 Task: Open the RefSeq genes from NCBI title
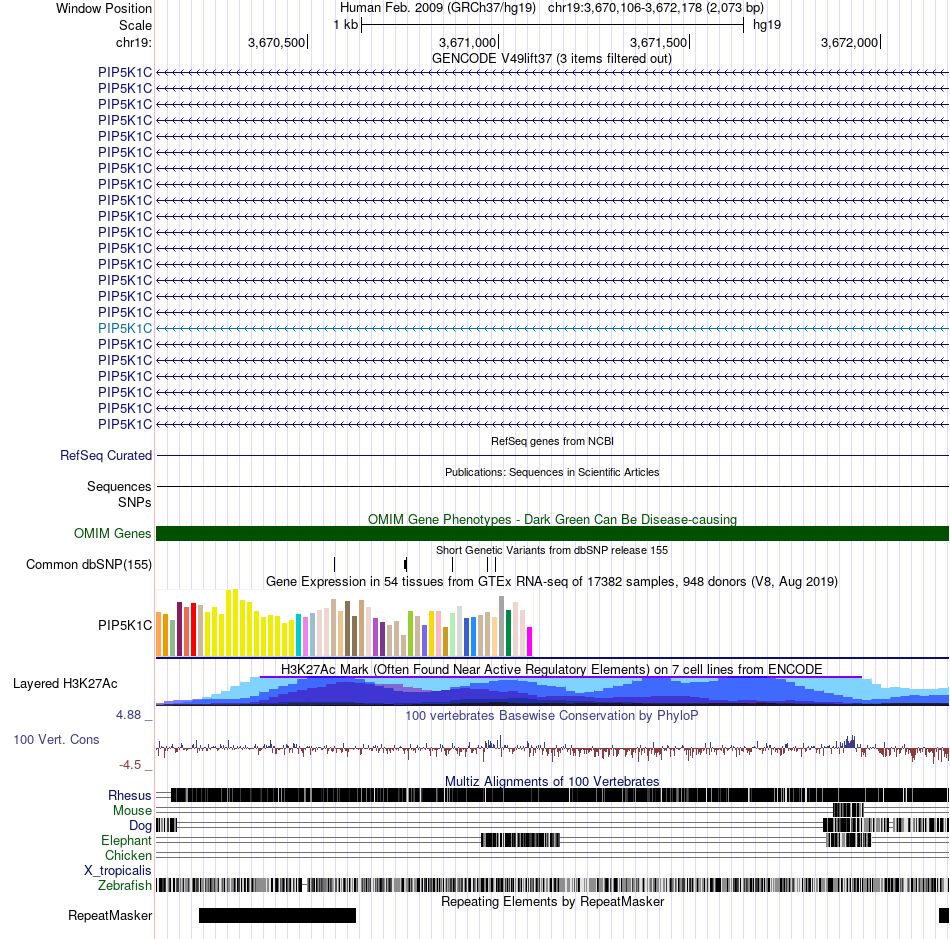pyautogui.click(x=552, y=441)
